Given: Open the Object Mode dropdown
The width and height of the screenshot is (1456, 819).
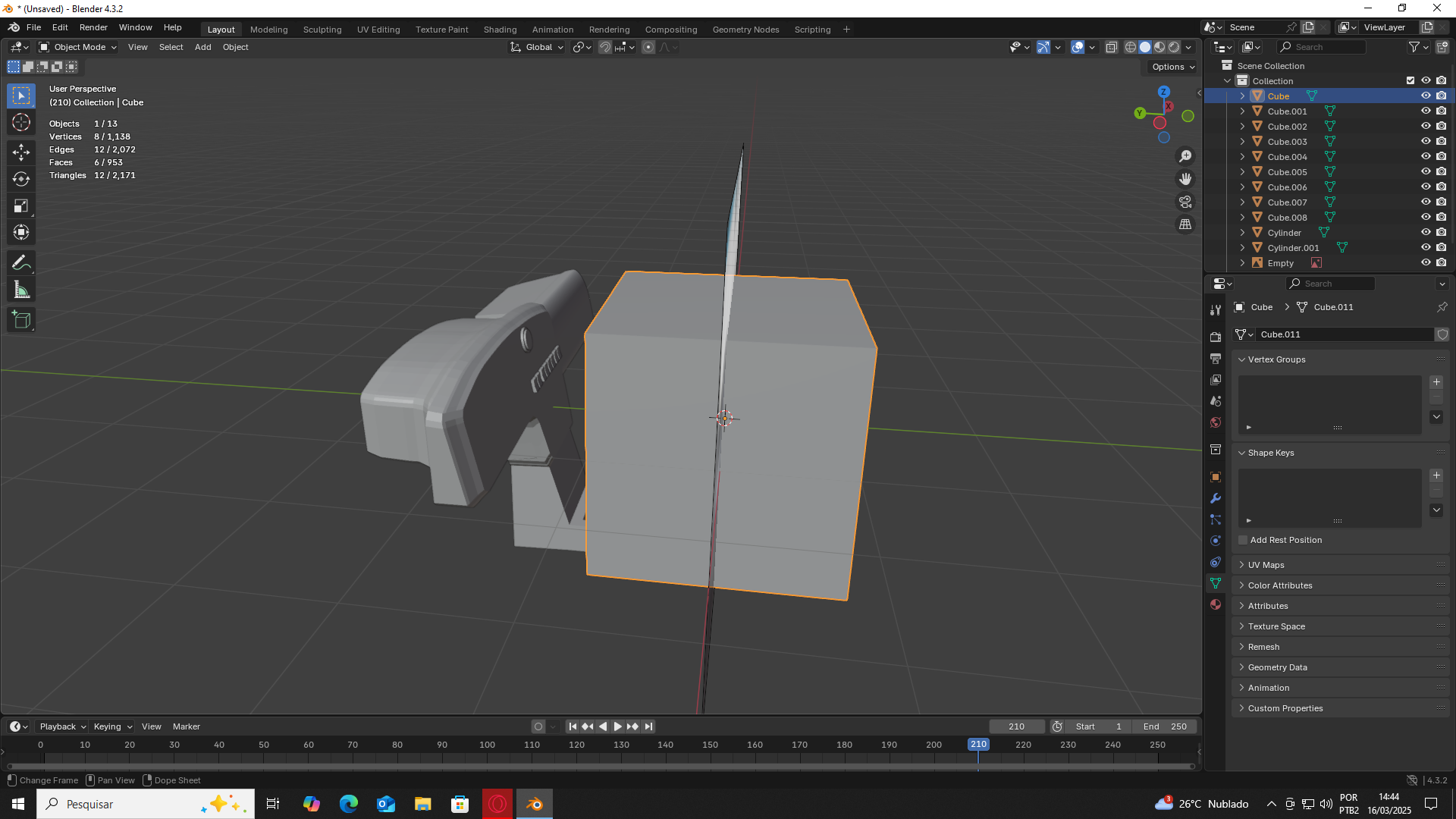Looking at the screenshot, I should coord(78,47).
